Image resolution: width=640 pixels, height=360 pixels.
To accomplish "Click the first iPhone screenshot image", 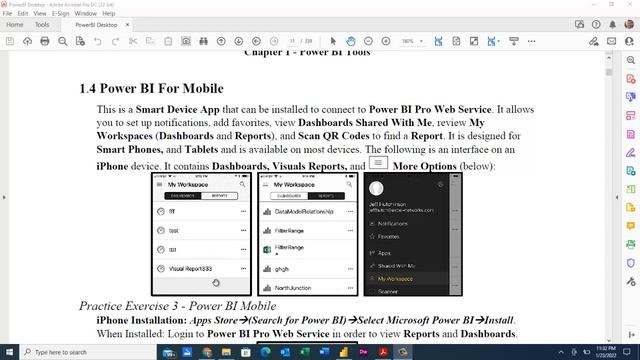I will click(x=201, y=234).
